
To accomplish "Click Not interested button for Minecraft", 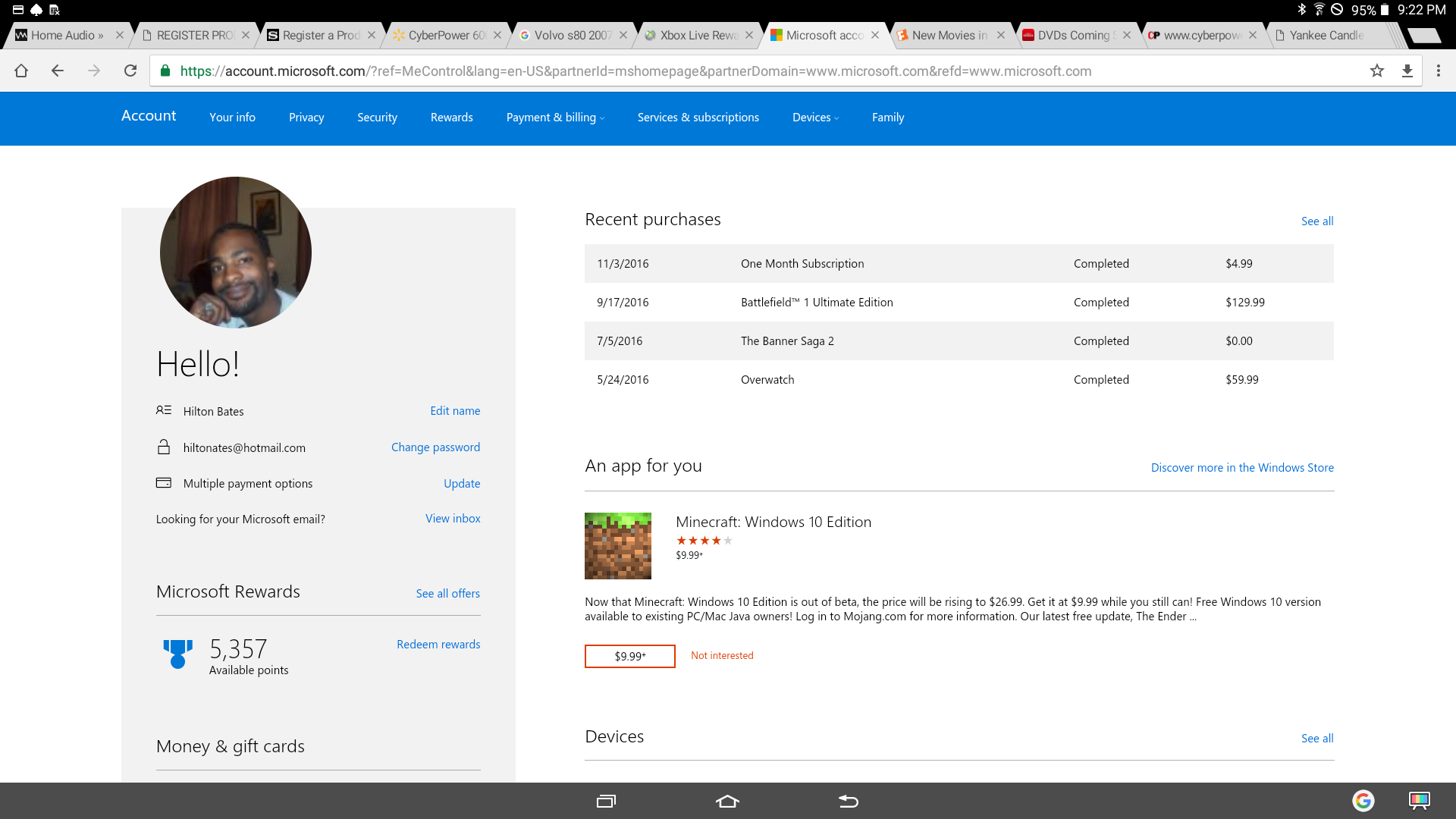I will [722, 655].
